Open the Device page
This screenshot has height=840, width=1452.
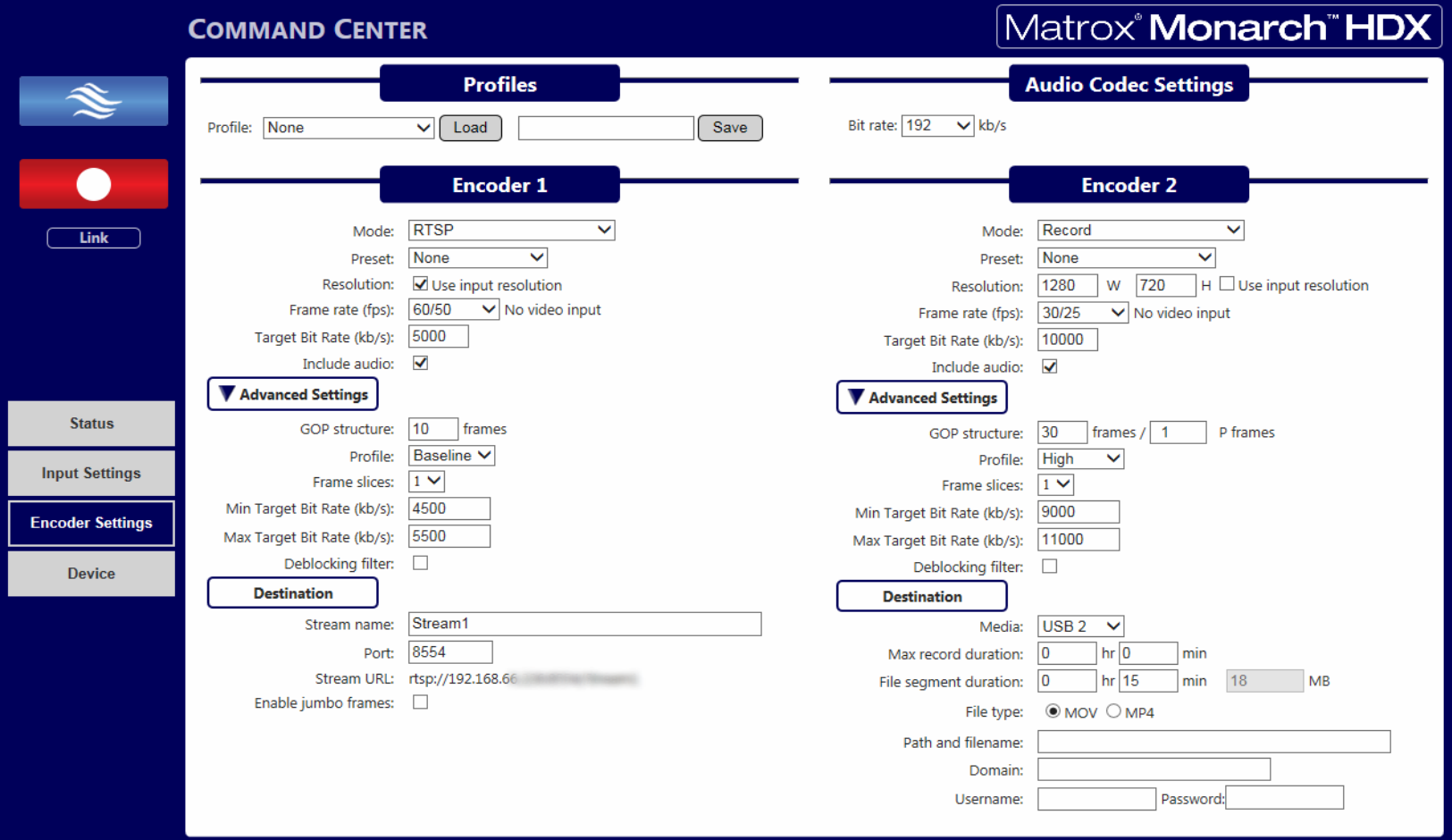pyautogui.click(x=91, y=574)
